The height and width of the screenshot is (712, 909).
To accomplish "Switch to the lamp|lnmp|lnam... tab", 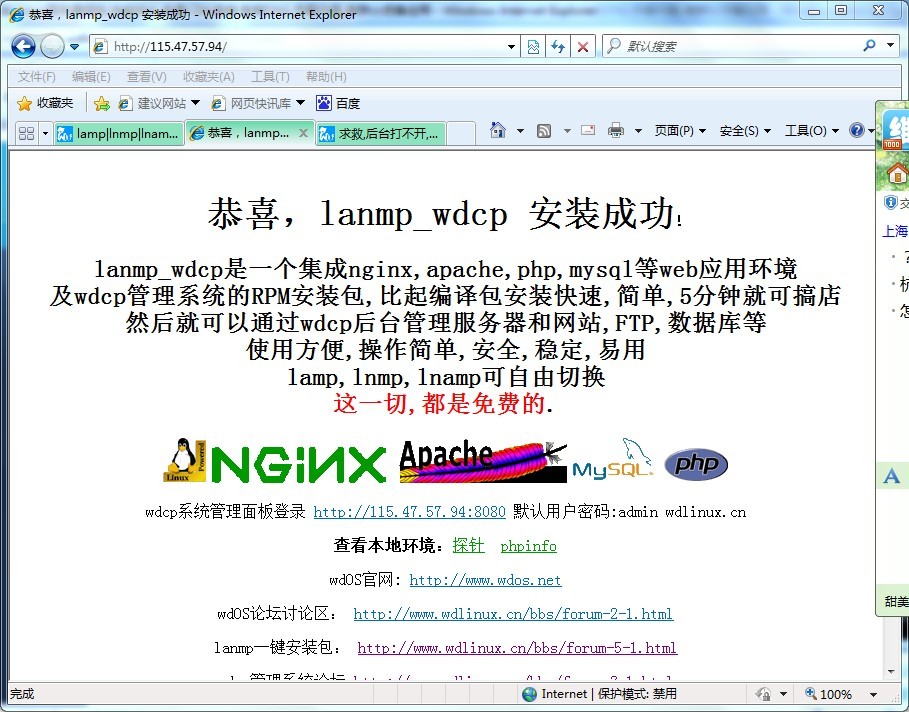I will (x=119, y=133).
